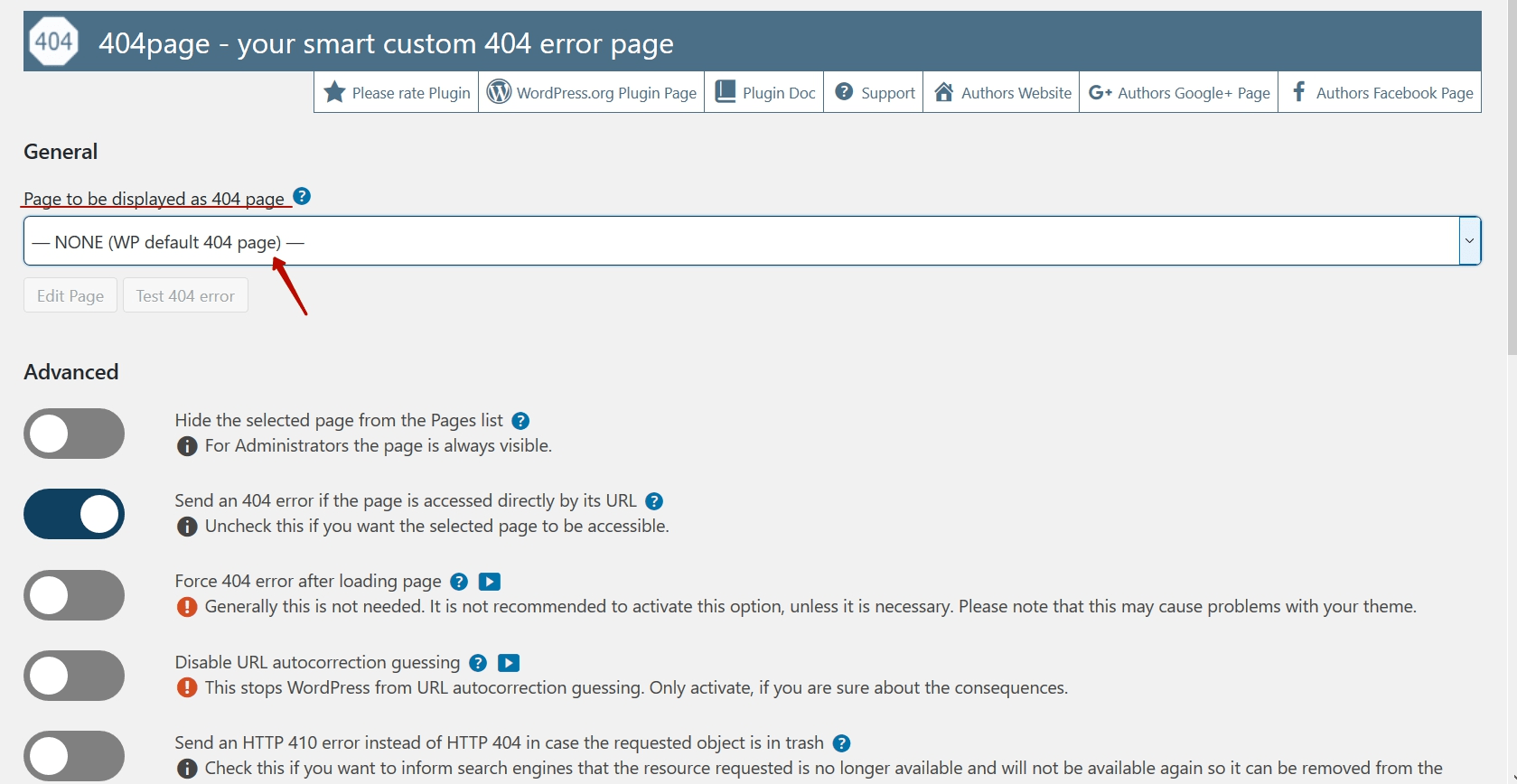Enable Force 404 error after loading toggle
This screenshot has height=784, width=1517.
[x=74, y=595]
